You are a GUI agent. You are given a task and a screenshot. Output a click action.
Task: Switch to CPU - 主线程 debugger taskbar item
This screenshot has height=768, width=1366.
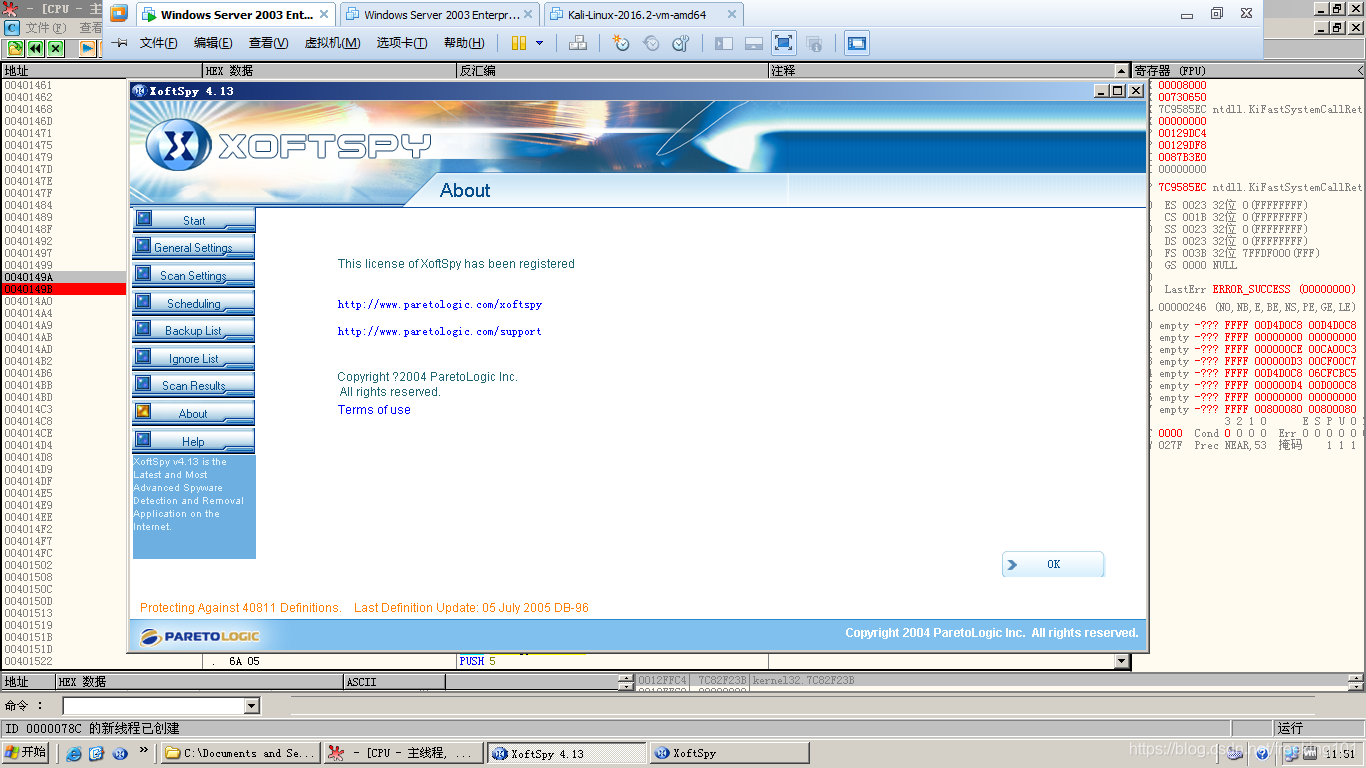coord(402,753)
